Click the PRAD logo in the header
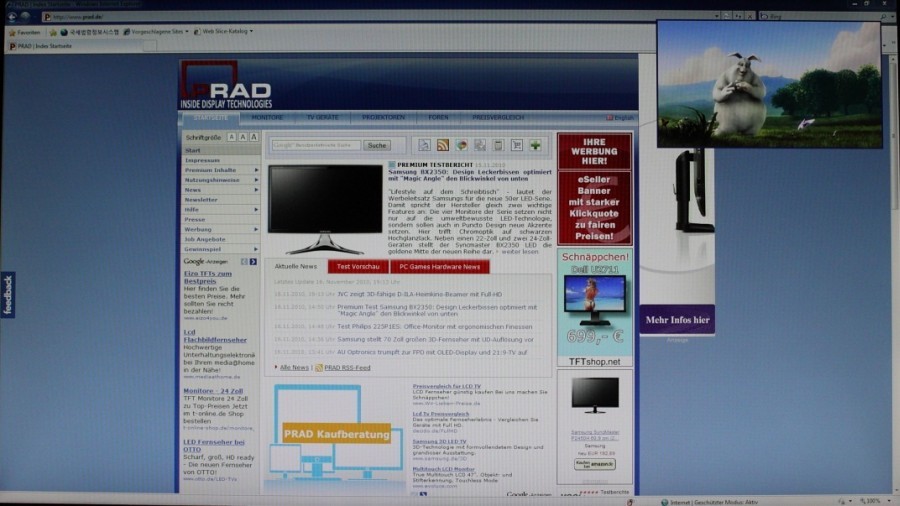Viewport: 900px width, 506px height. coord(225,85)
